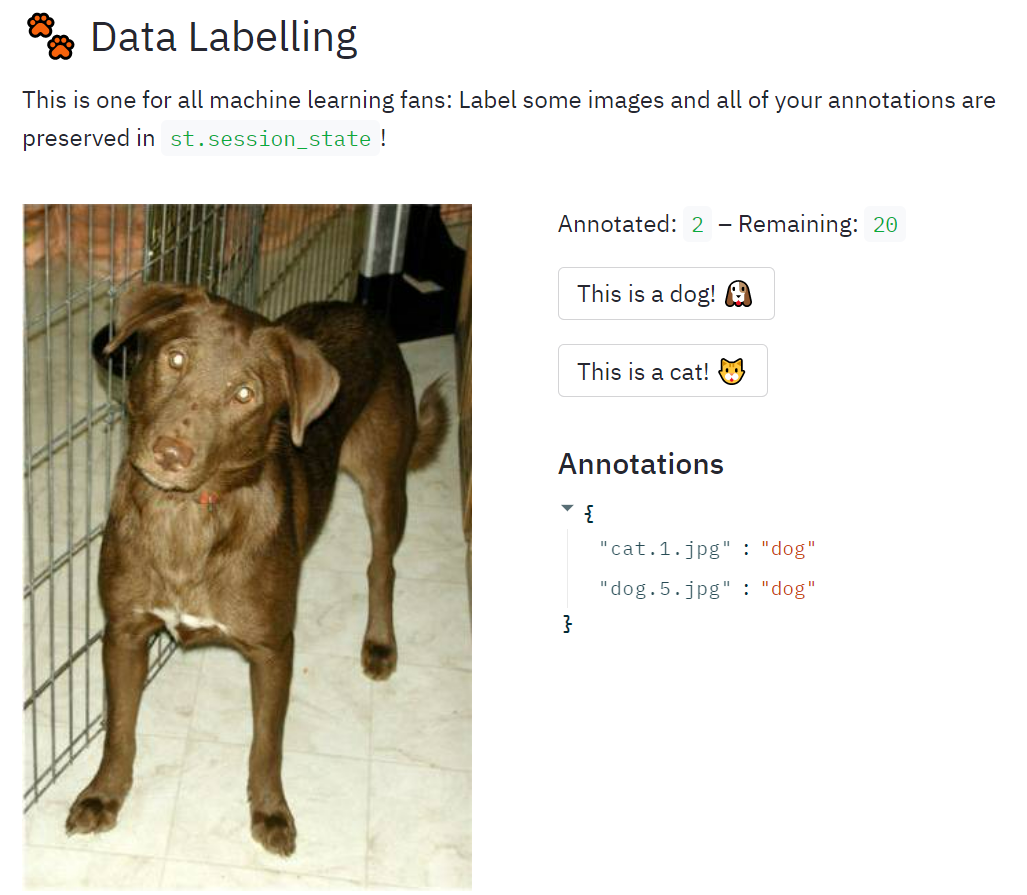Click the "dog" value for dog.5.jpg
Screen dimensions: 1027x895
pos(788,589)
